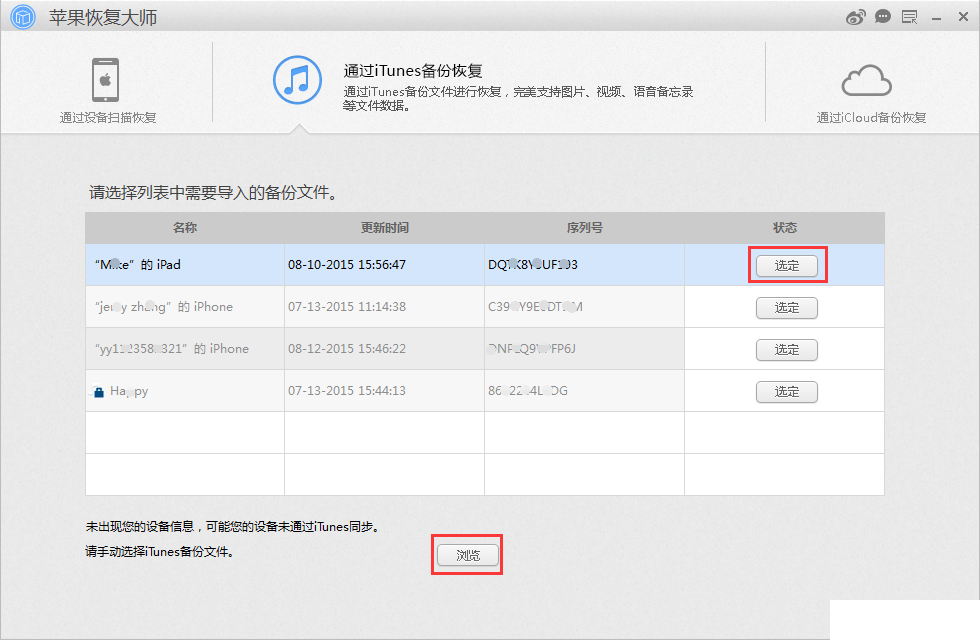Switch to 通过iCloud备份恢复 tab
Viewport: 980px width, 640px height.
(871, 92)
